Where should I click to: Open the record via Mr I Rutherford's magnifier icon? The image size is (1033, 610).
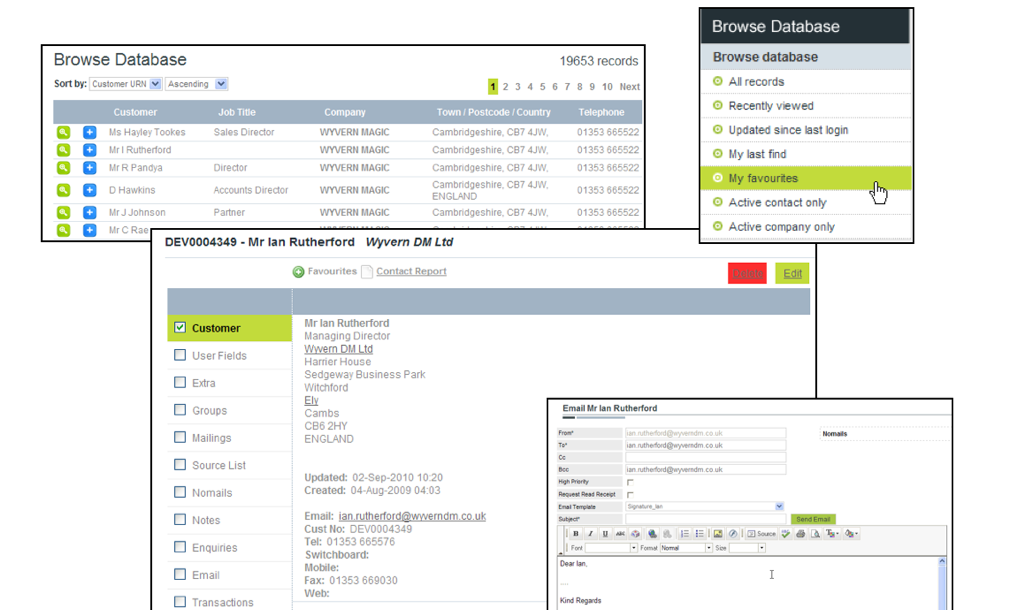click(x=63, y=150)
